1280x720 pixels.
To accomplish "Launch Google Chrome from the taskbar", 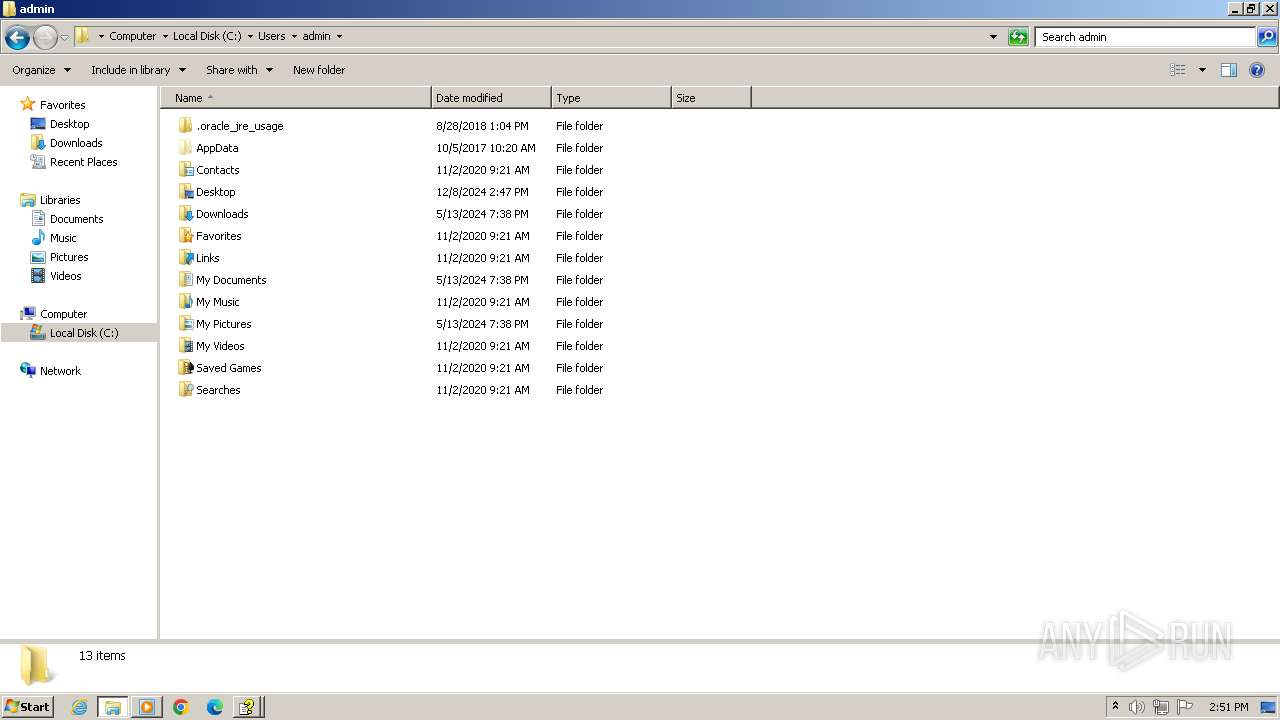I will pyautogui.click(x=181, y=707).
